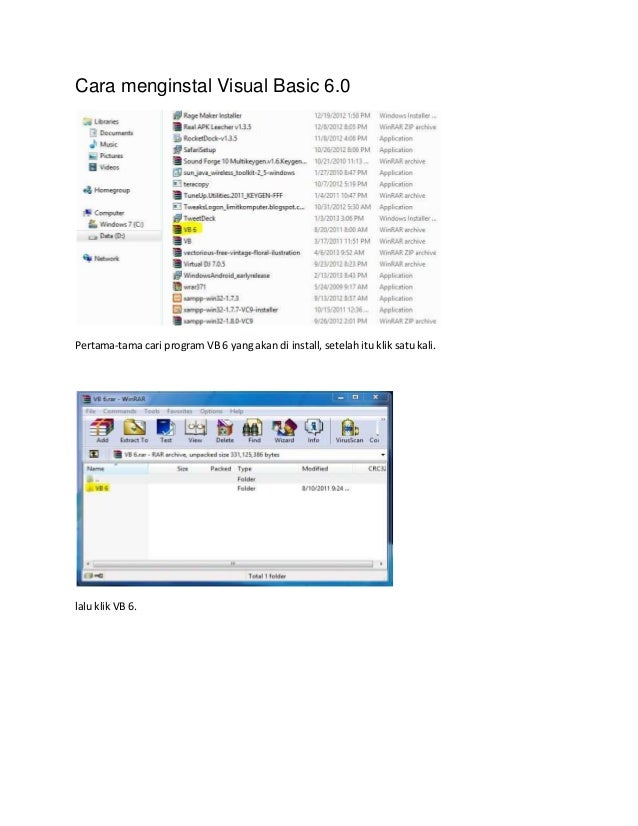Select the TweetDeck installer file
638x826 pixels.
194,219
